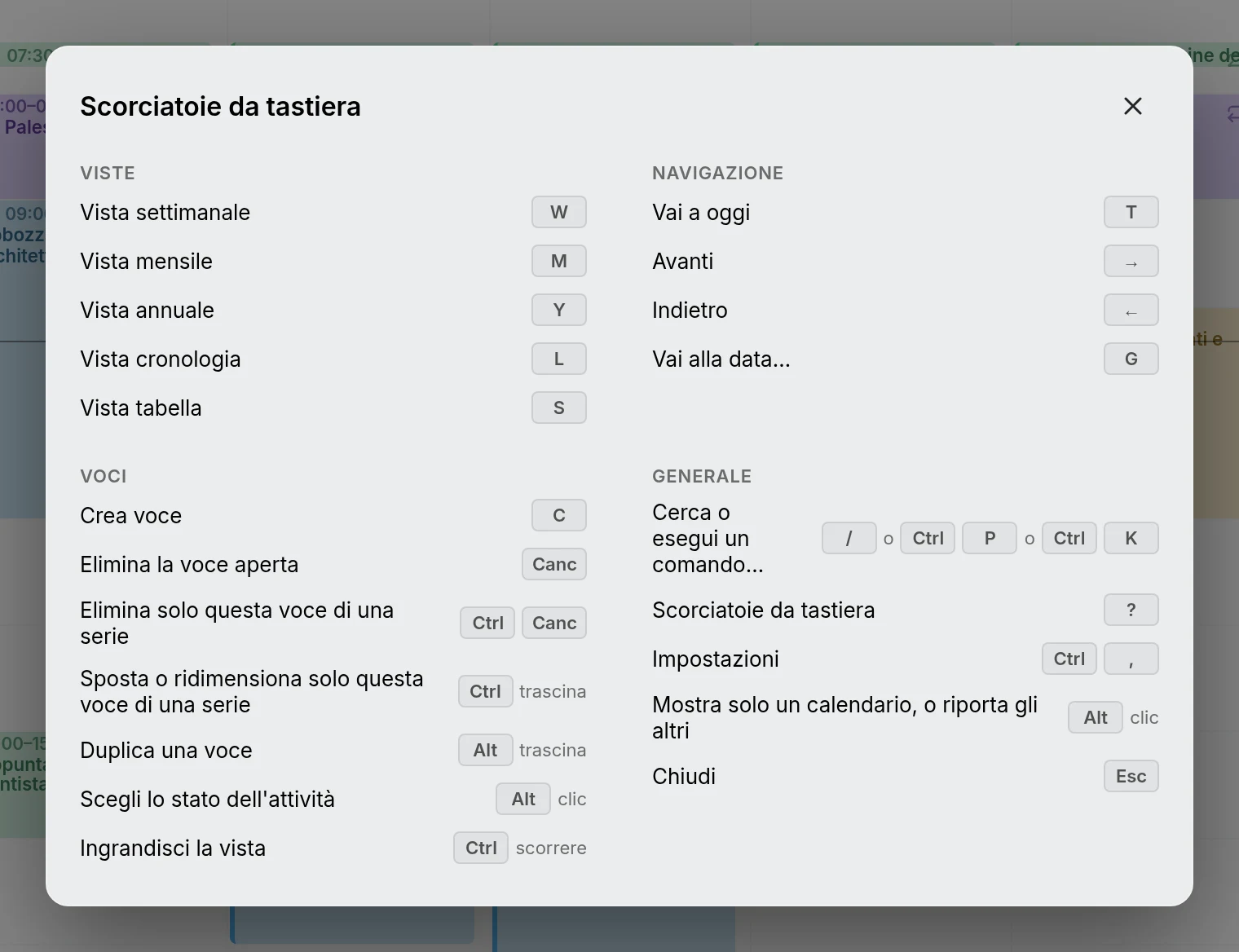Select the "Vista annuale" label
This screenshot has height=952, width=1239.
pos(147,310)
